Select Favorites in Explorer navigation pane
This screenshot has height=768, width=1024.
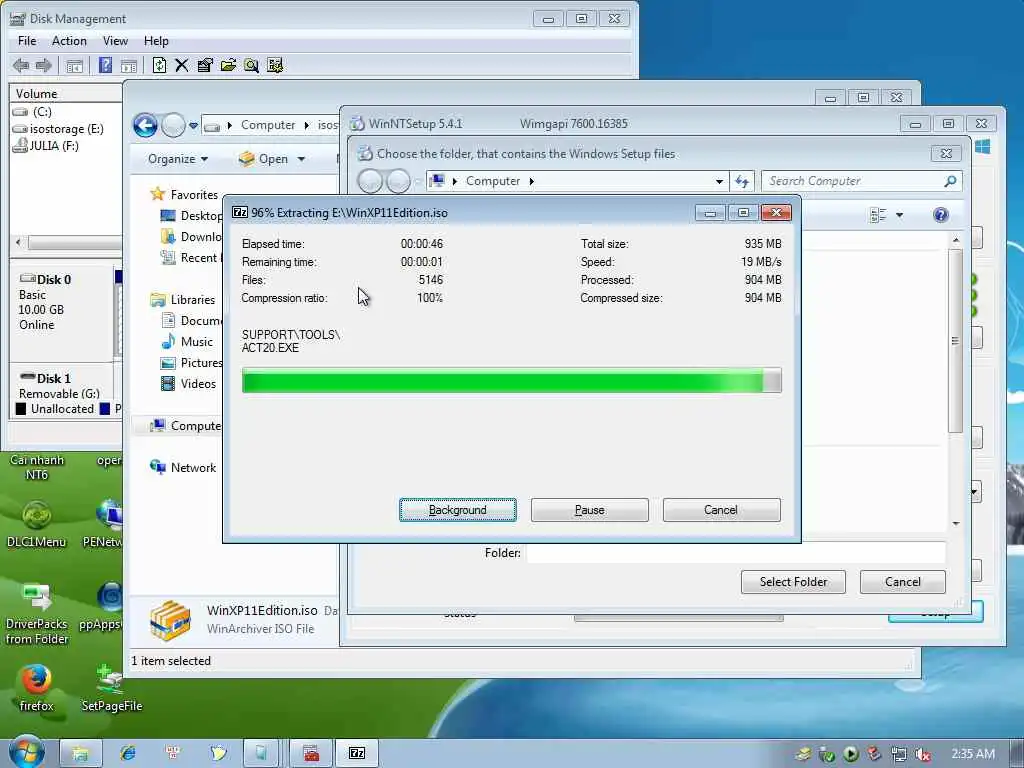194,195
